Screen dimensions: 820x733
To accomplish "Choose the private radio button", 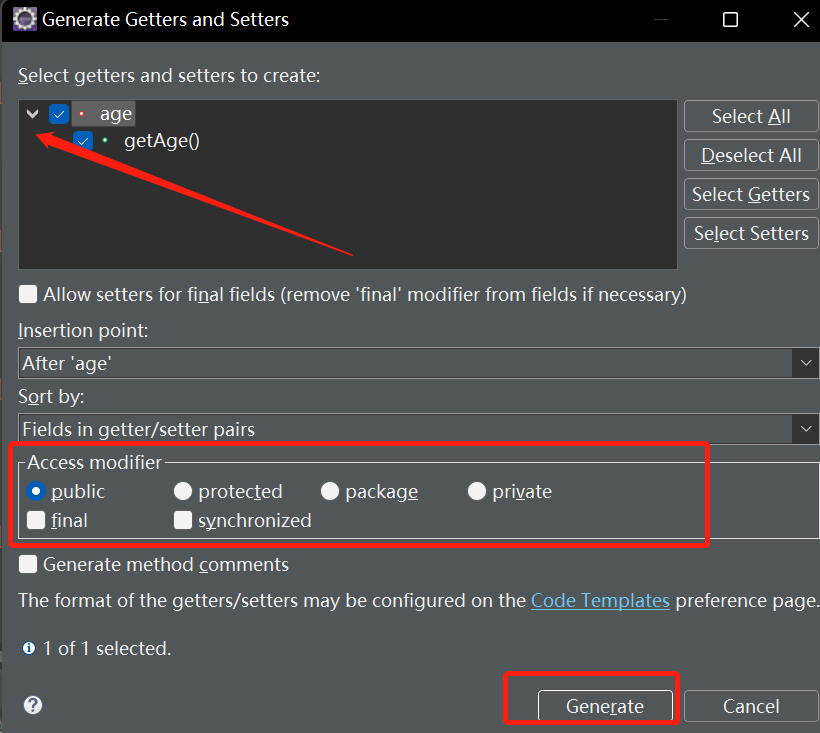I will pos(477,491).
